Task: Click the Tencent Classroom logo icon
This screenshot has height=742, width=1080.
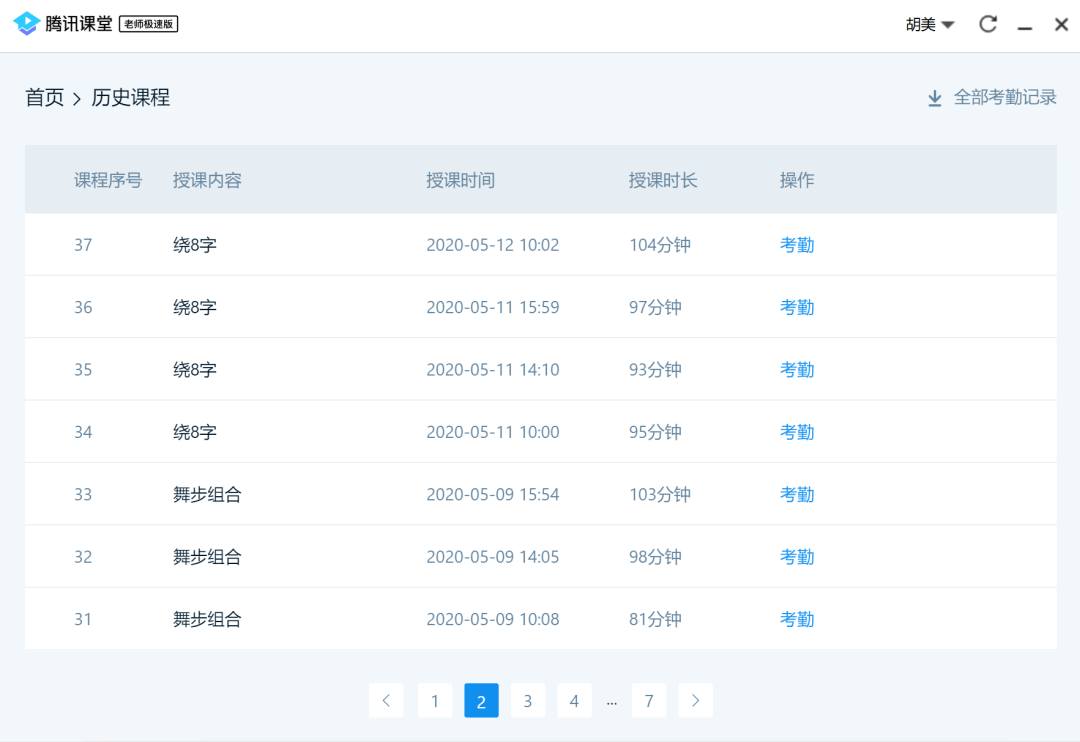Action: point(27,24)
